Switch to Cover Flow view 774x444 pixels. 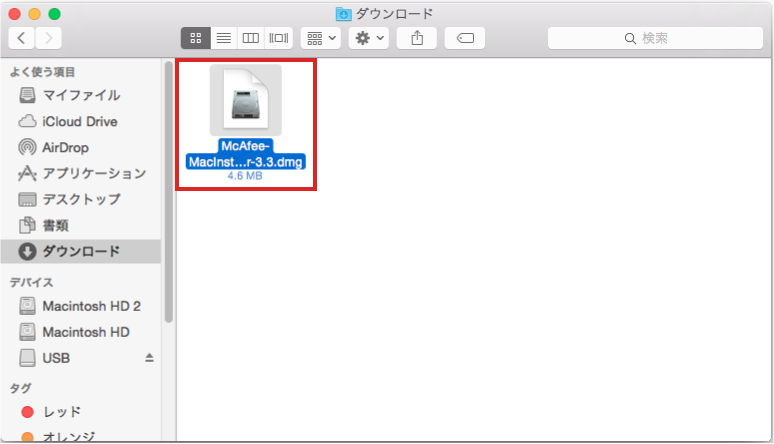point(279,38)
